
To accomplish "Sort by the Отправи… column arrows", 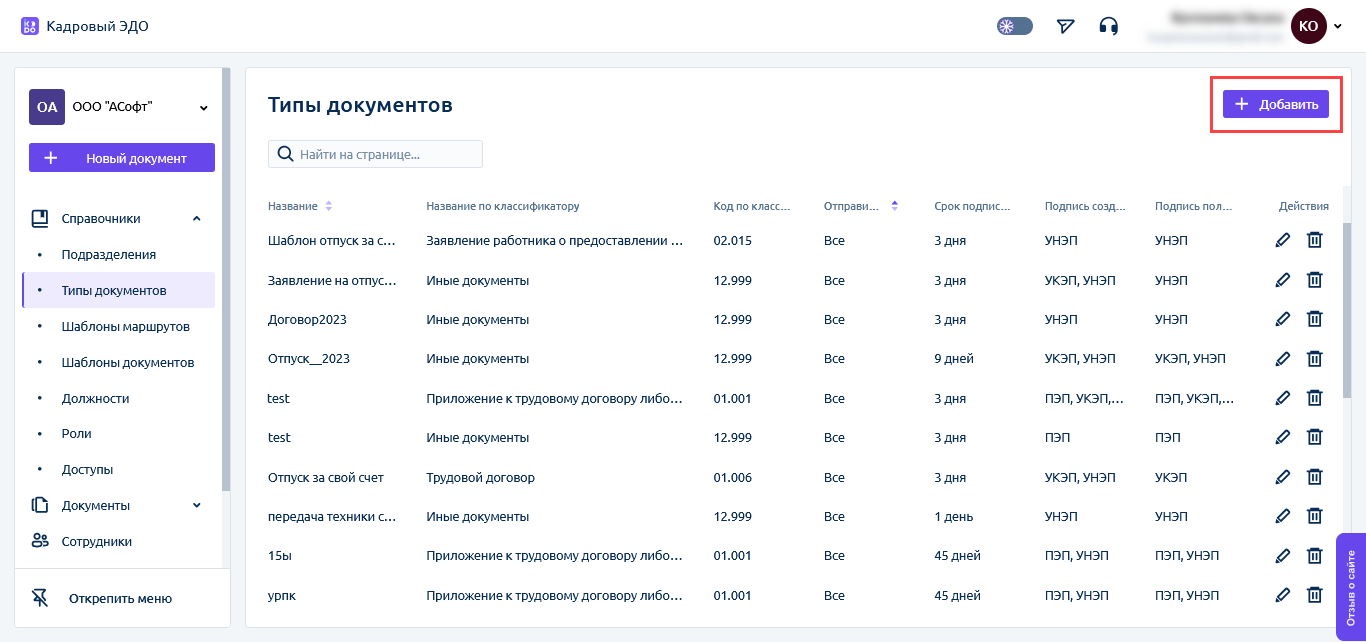I will tap(894, 206).
